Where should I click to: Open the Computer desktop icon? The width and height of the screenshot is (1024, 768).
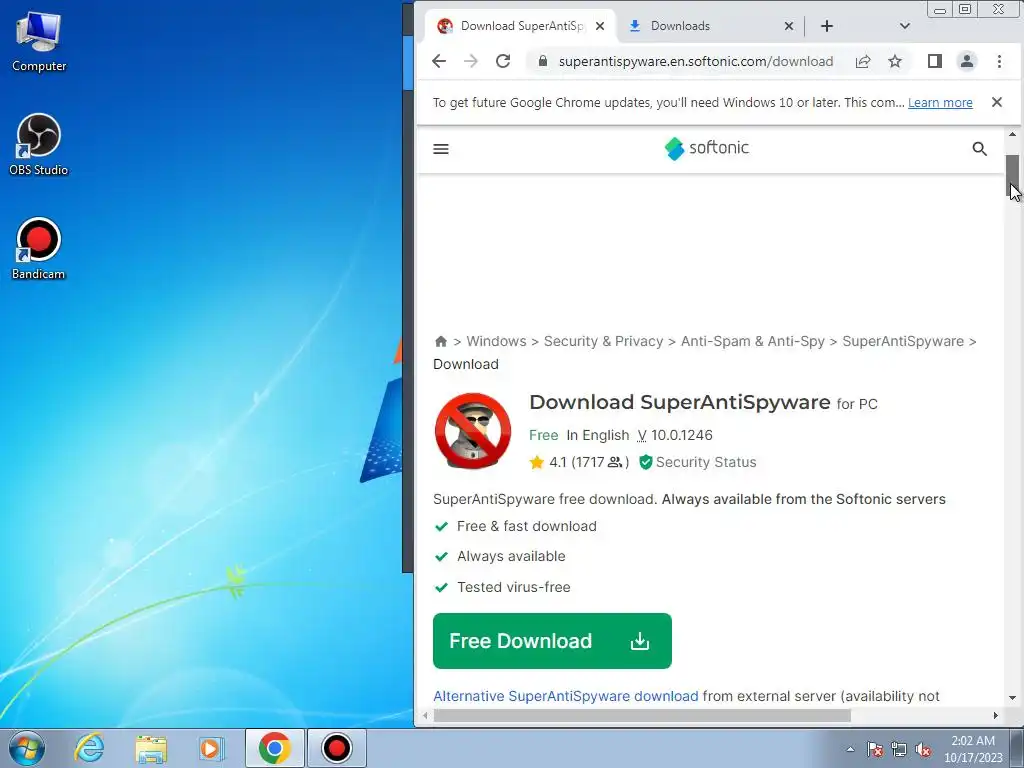coord(39,41)
